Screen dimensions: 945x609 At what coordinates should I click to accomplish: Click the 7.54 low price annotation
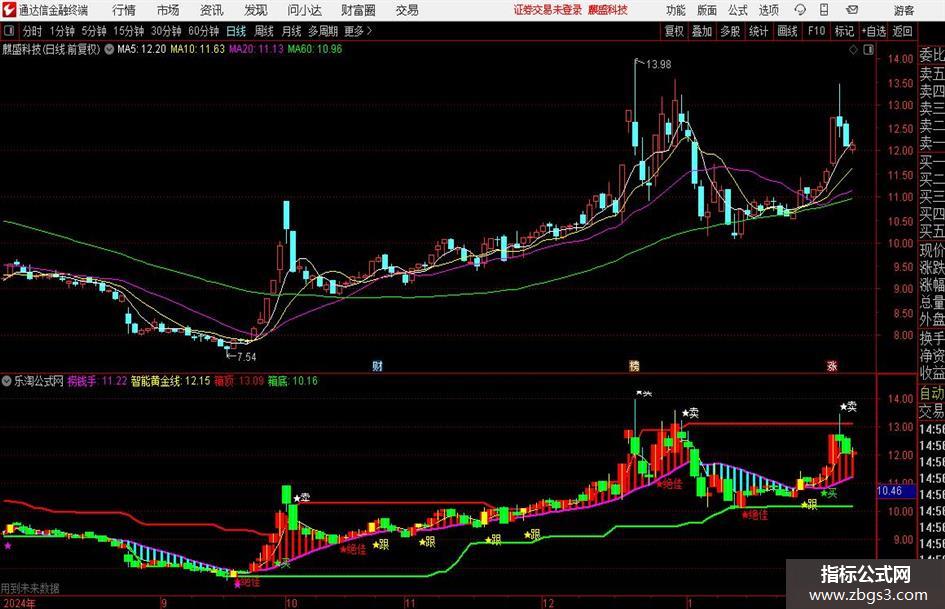tap(246, 356)
